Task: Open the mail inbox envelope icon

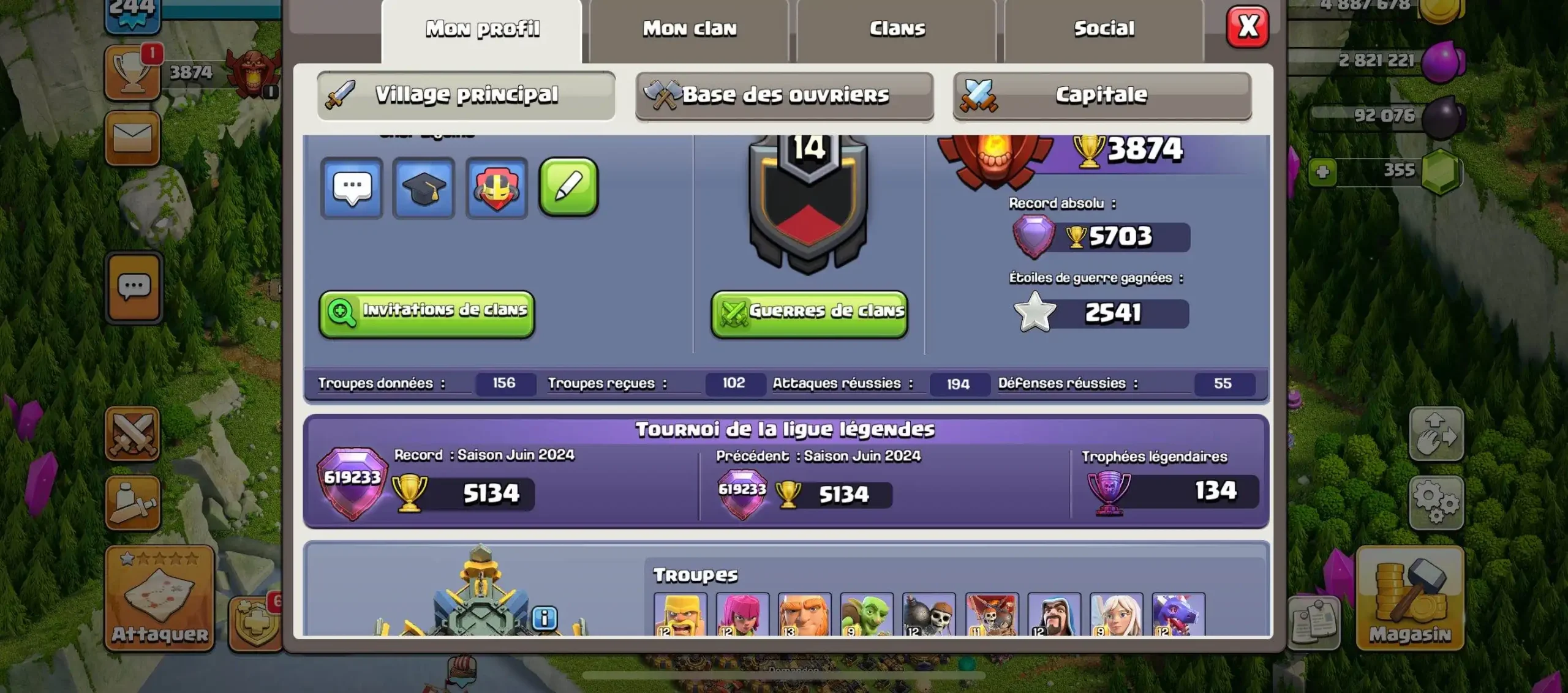Action: [133, 138]
